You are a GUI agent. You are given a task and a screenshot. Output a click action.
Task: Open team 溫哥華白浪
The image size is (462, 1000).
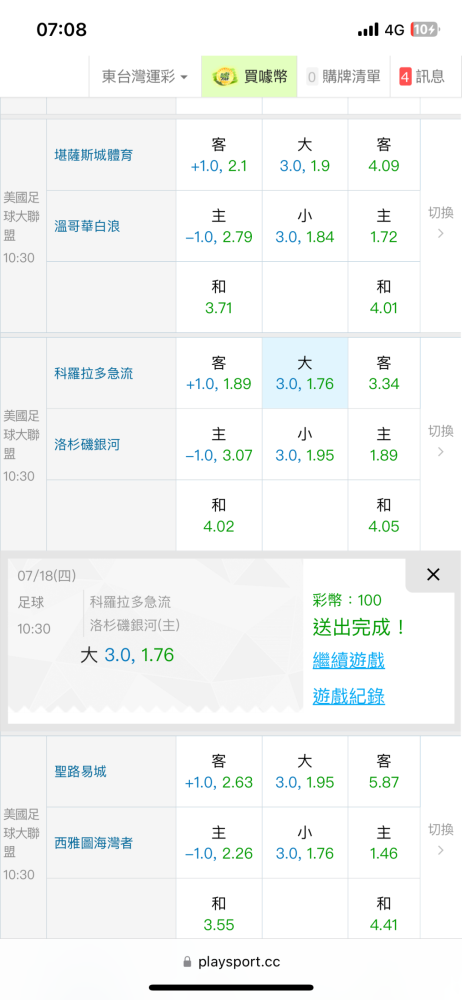pos(87,226)
